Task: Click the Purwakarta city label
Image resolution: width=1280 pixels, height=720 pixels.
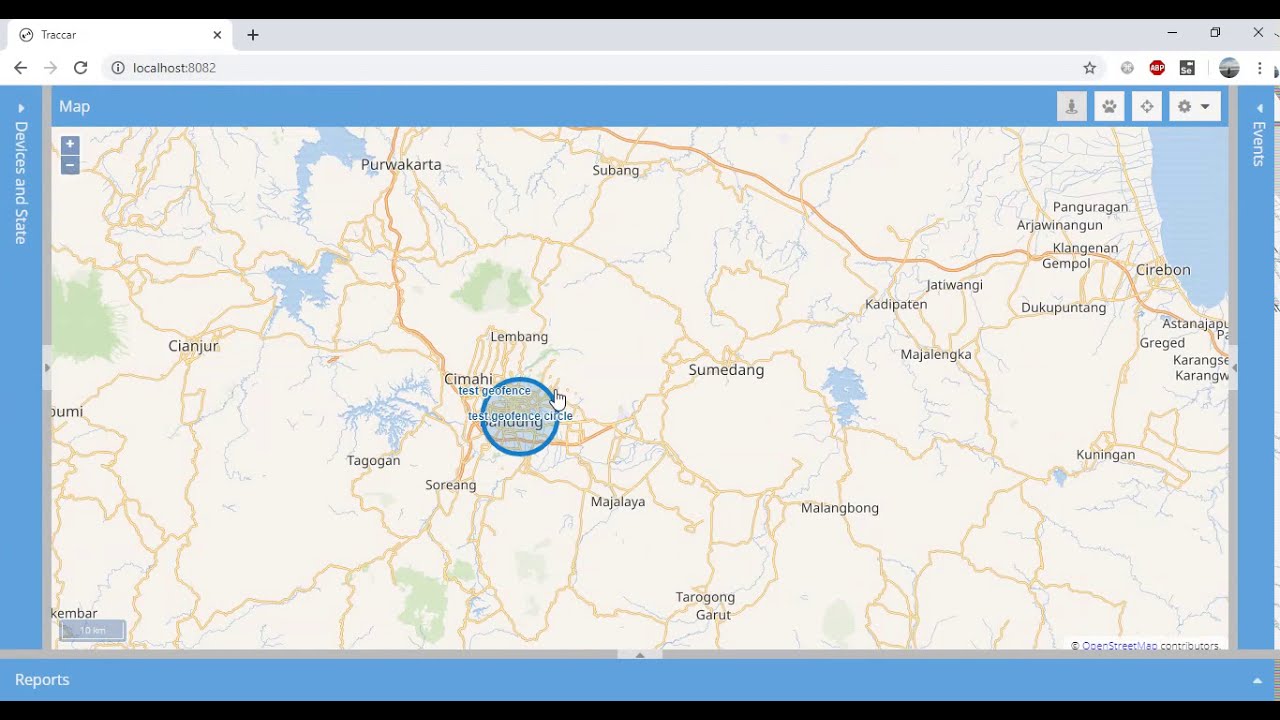Action: pos(401,164)
